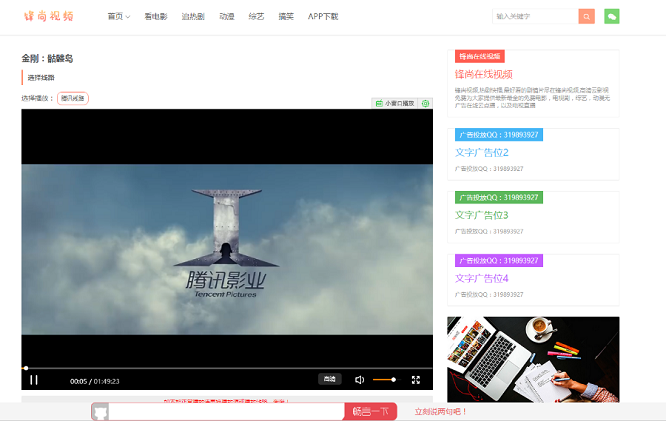The image size is (666, 421).
Task: Click the orange search icon button
Action: pyautogui.click(x=587, y=16)
